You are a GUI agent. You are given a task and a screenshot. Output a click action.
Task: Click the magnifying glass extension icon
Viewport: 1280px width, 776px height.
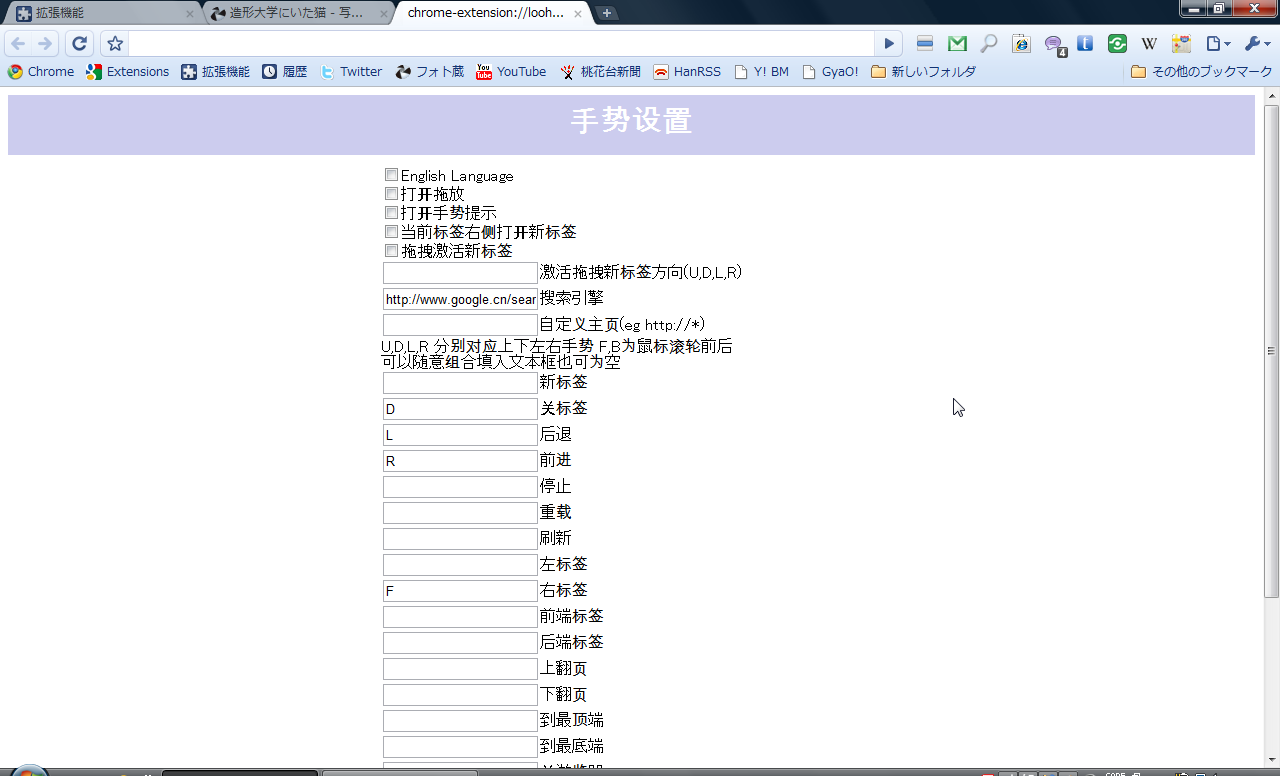(989, 44)
